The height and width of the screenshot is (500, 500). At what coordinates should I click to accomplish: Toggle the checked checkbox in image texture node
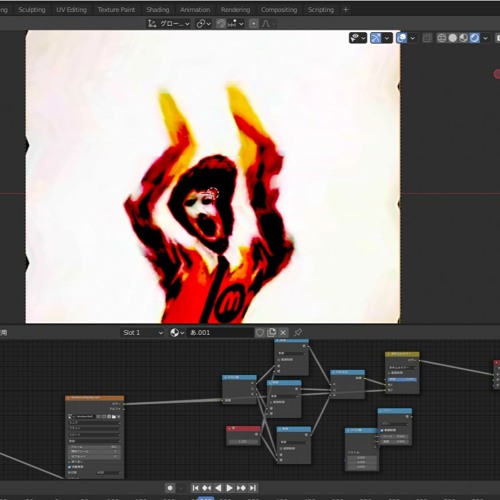70,467
